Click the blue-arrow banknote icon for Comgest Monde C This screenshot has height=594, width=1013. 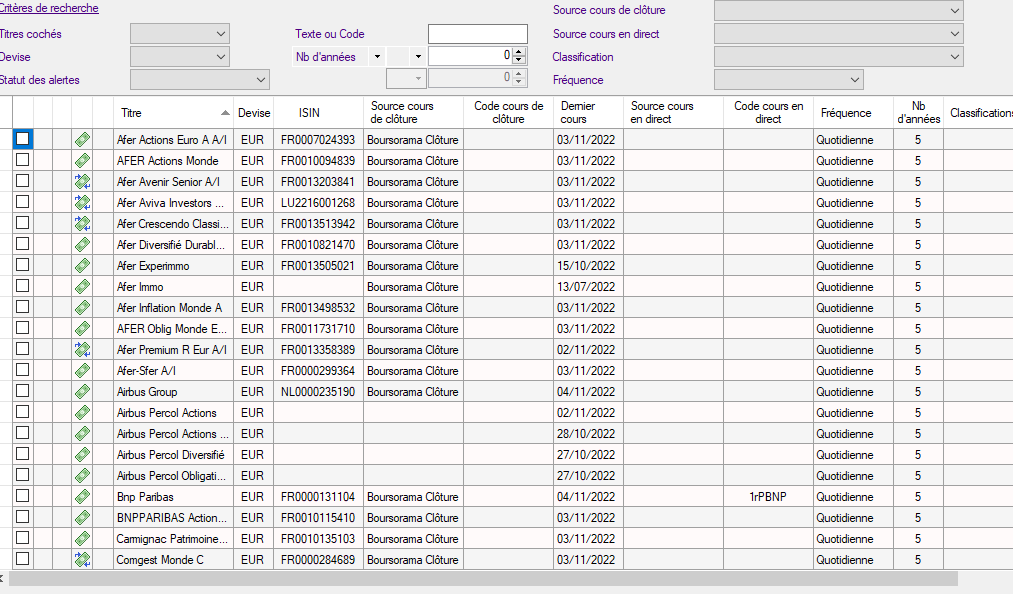[x=82, y=560]
